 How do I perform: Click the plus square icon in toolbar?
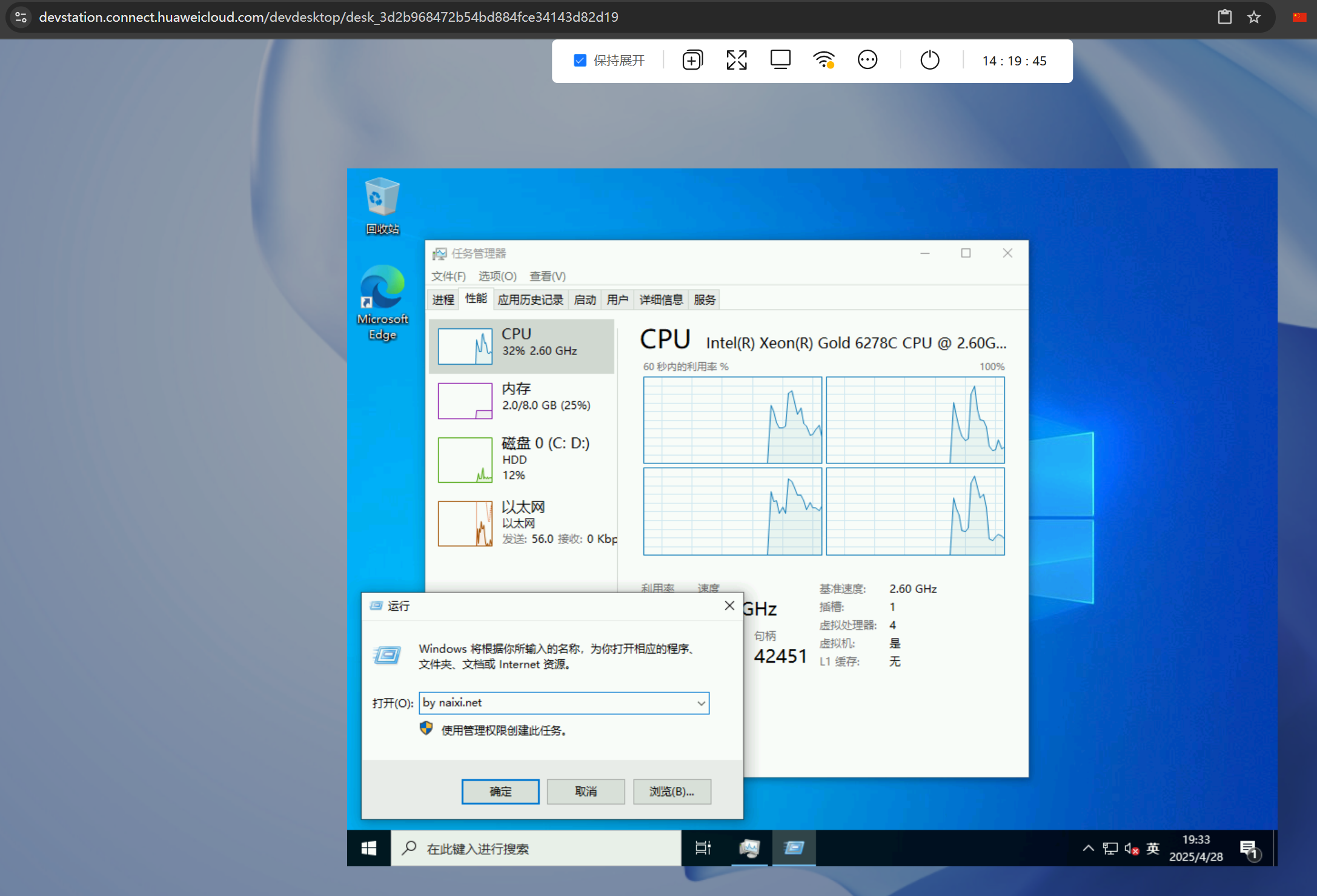coord(692,60)
